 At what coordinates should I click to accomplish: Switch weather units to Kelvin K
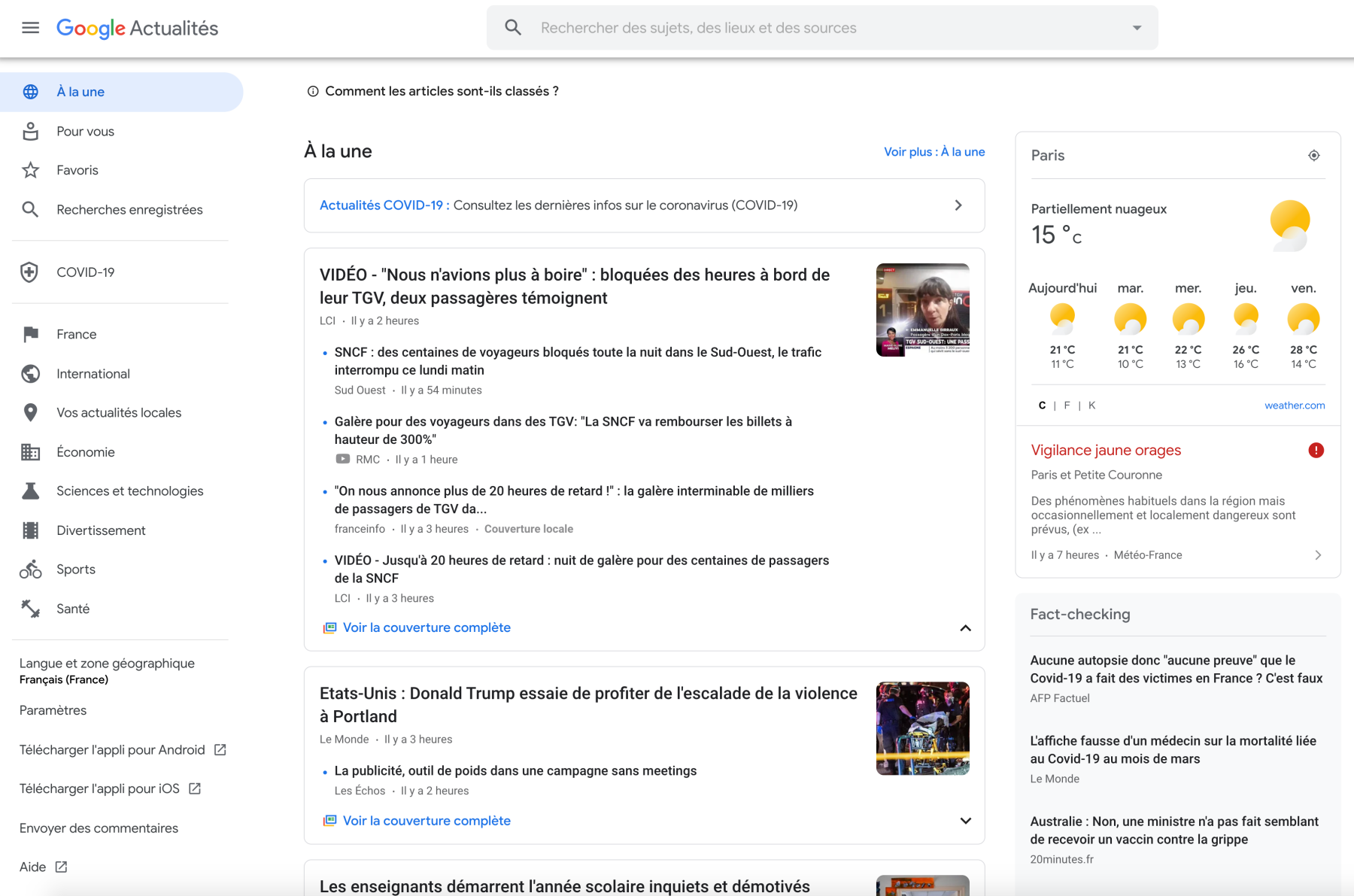pyautogui.click(x=1092, y=405)
